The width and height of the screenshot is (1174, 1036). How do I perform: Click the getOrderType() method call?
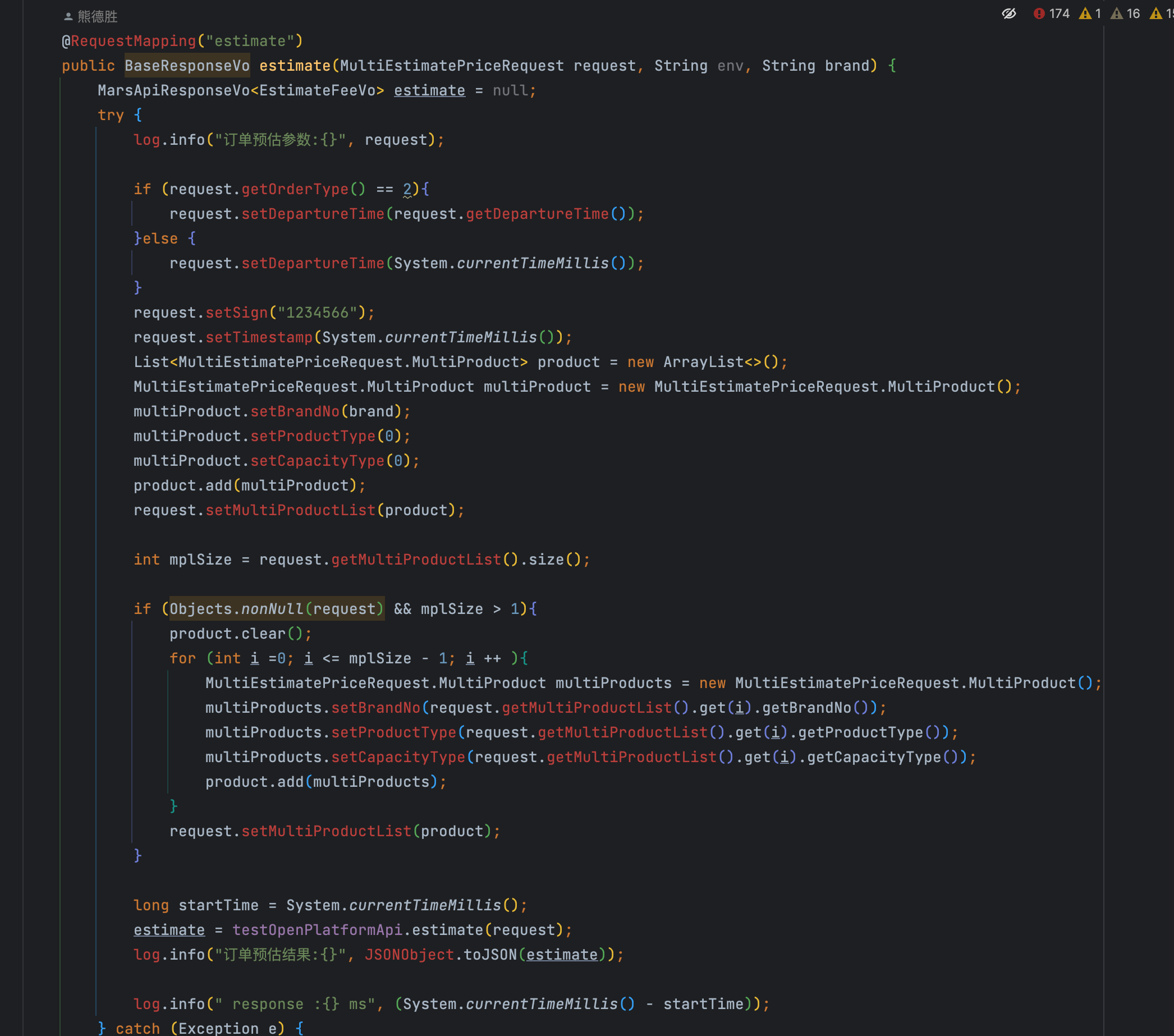coord(303,189)
